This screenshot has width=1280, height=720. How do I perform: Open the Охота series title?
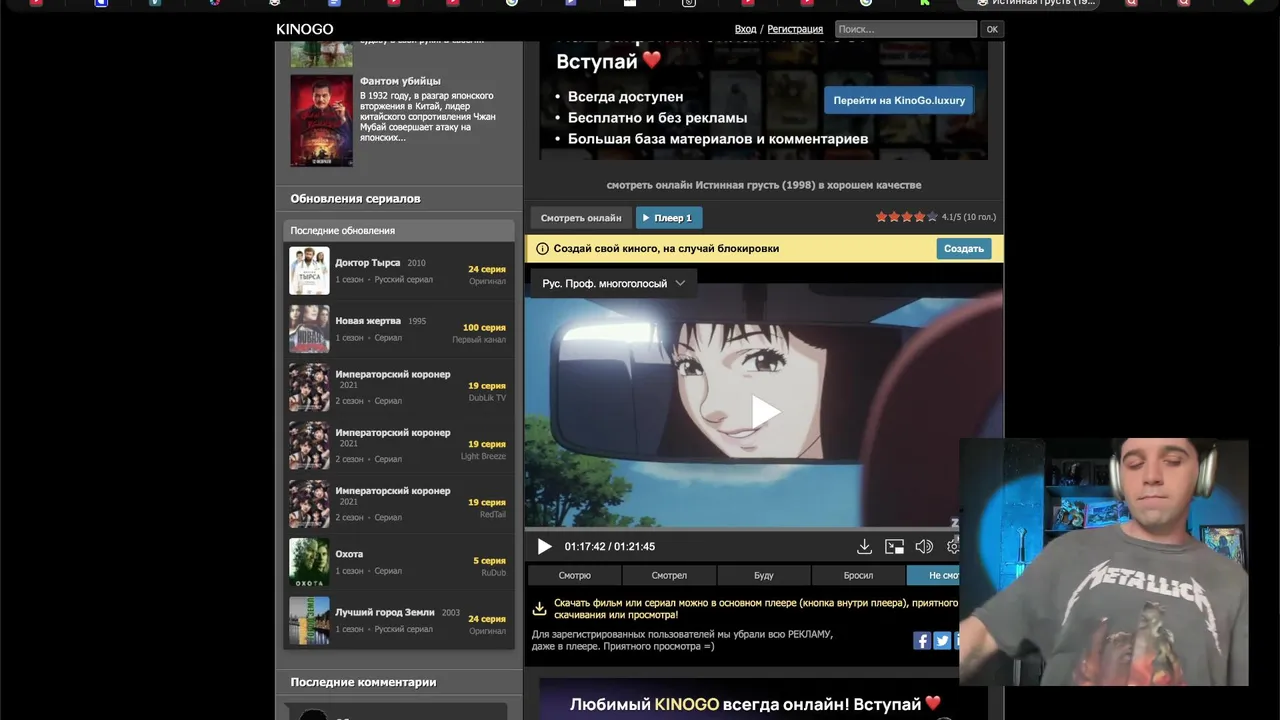click(x=349, y=554)
